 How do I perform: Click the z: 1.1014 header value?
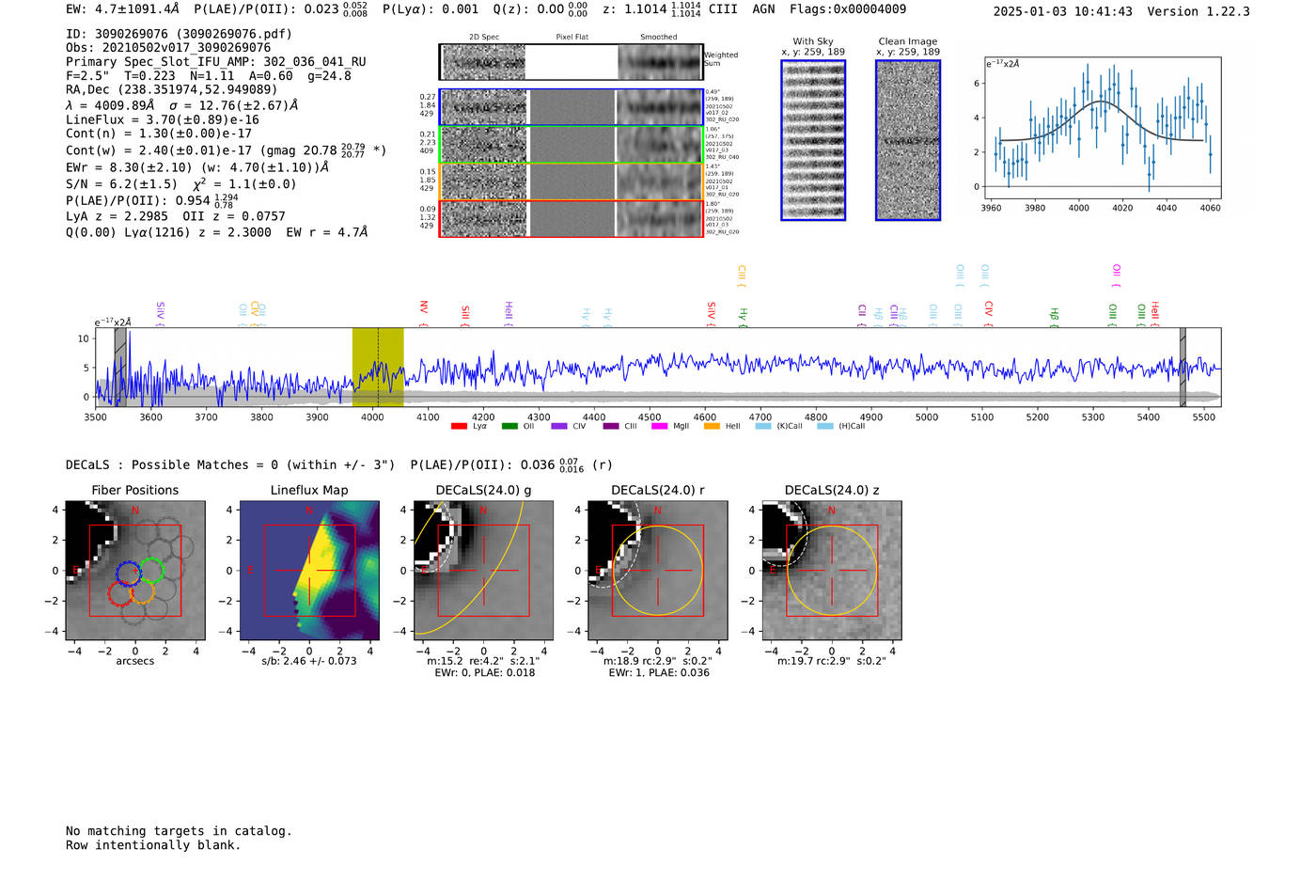651,9
